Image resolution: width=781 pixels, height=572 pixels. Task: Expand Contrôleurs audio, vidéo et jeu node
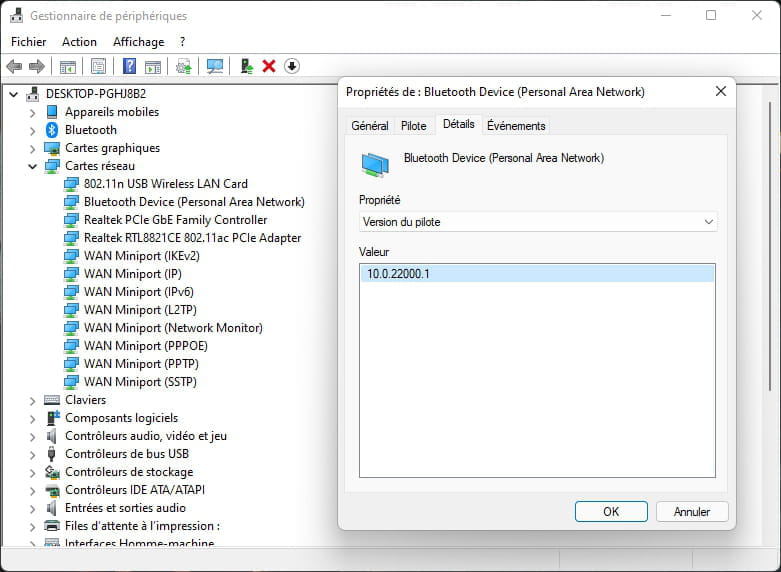pos(33,436)
